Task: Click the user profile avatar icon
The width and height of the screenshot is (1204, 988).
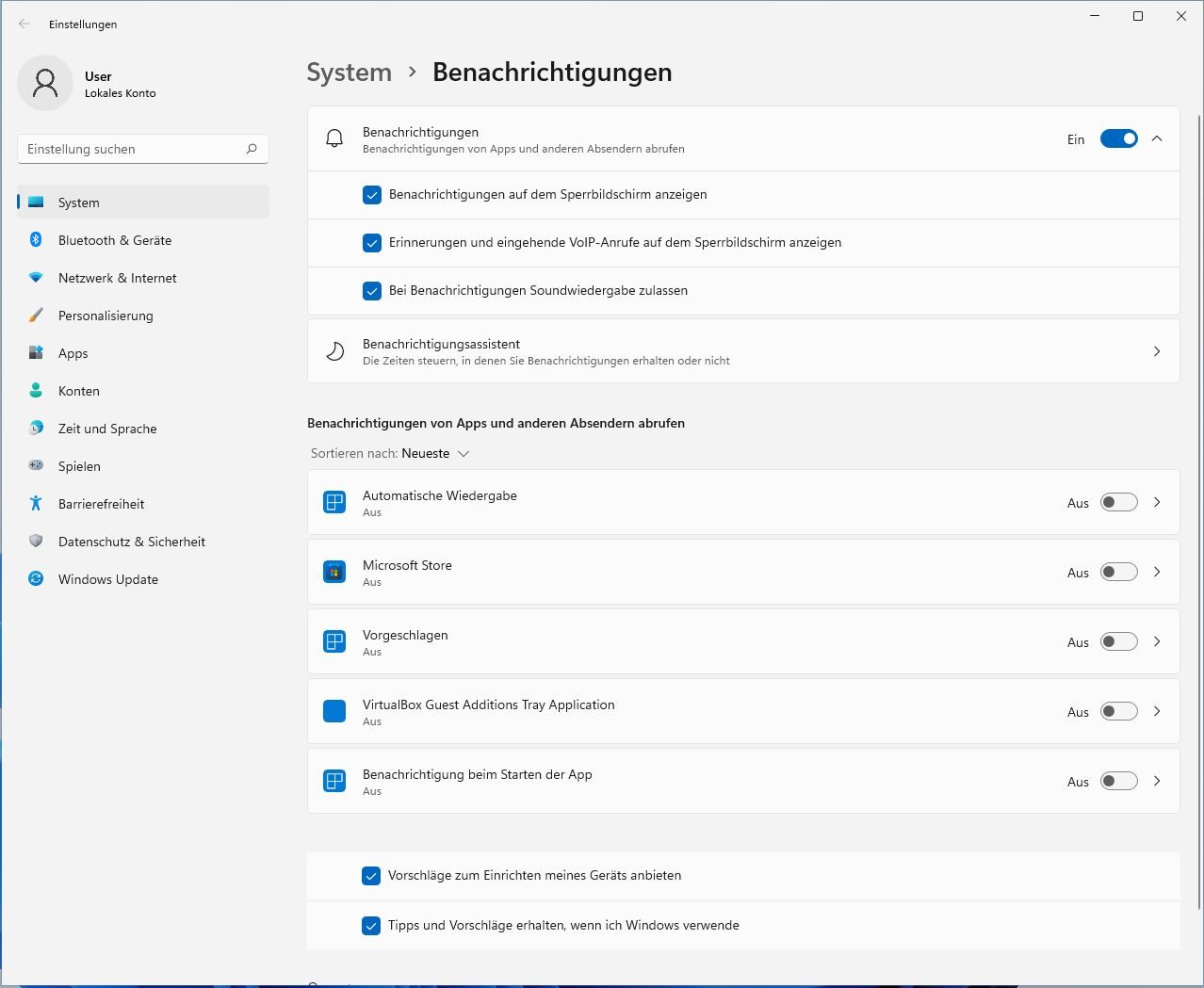Action: pos(45,83)
